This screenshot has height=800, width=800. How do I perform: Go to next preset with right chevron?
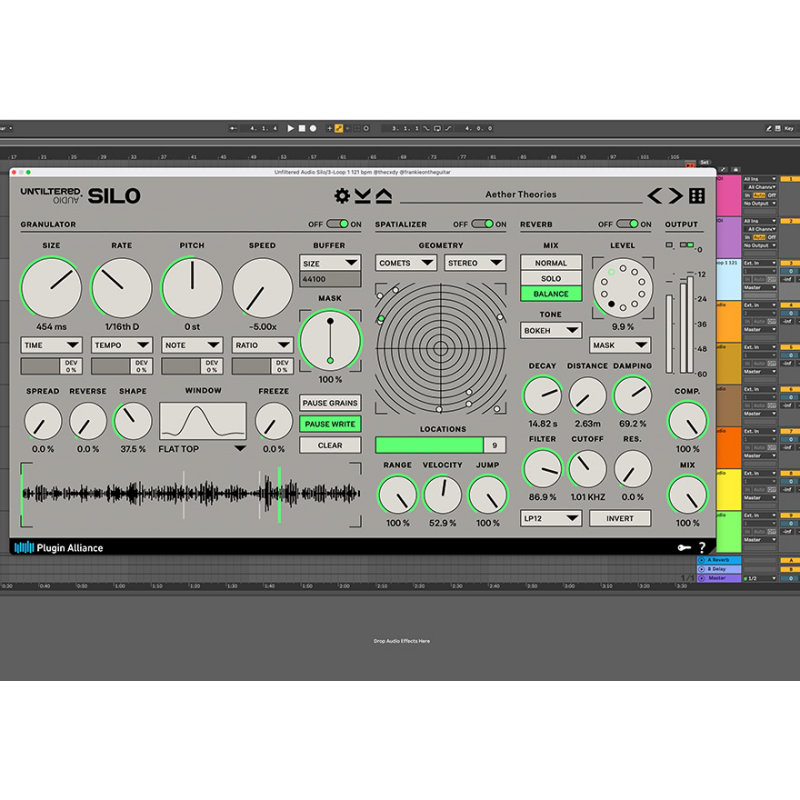(x=675, y=195)
